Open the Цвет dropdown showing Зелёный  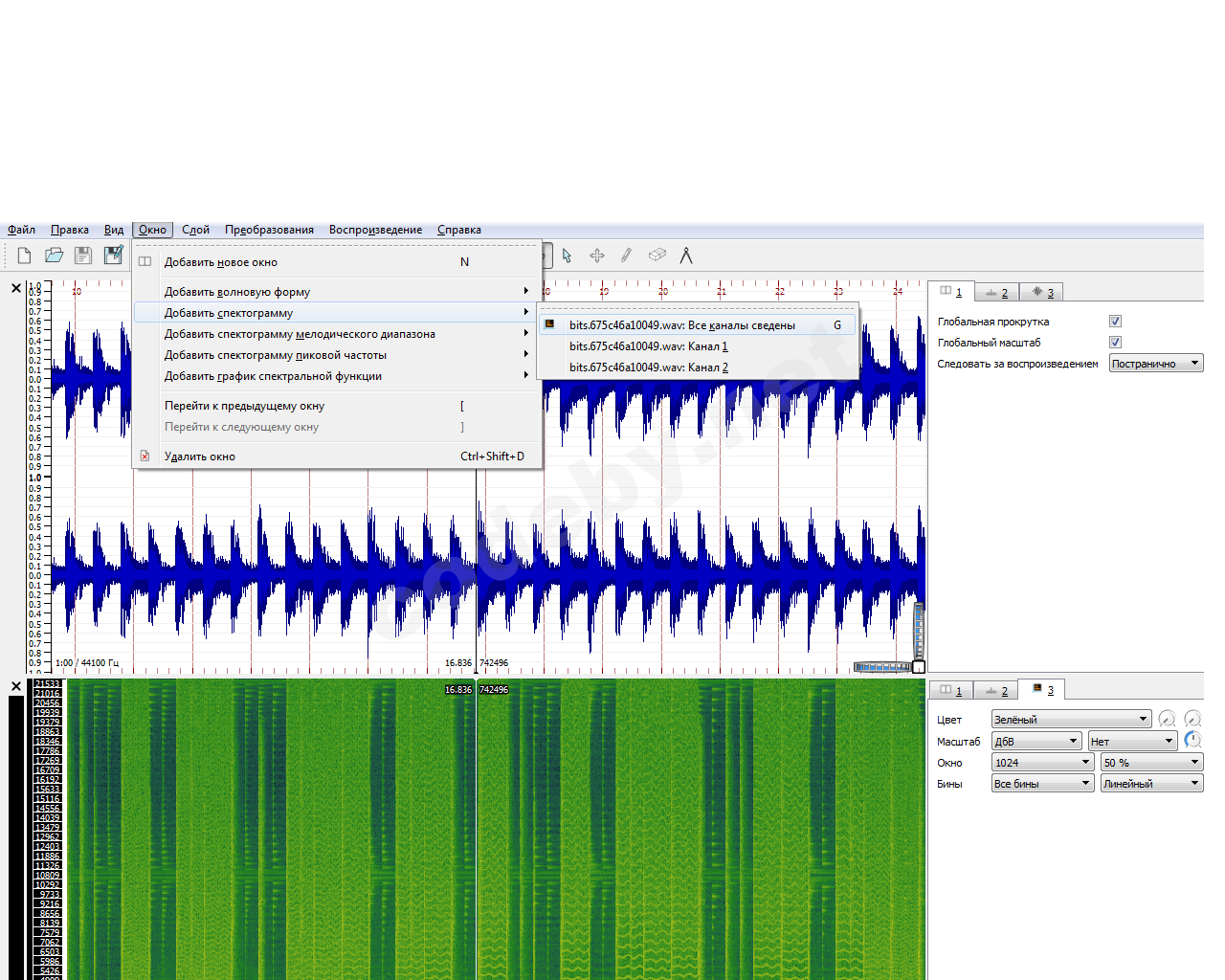pyautogui.click(x=1070, y=720)
